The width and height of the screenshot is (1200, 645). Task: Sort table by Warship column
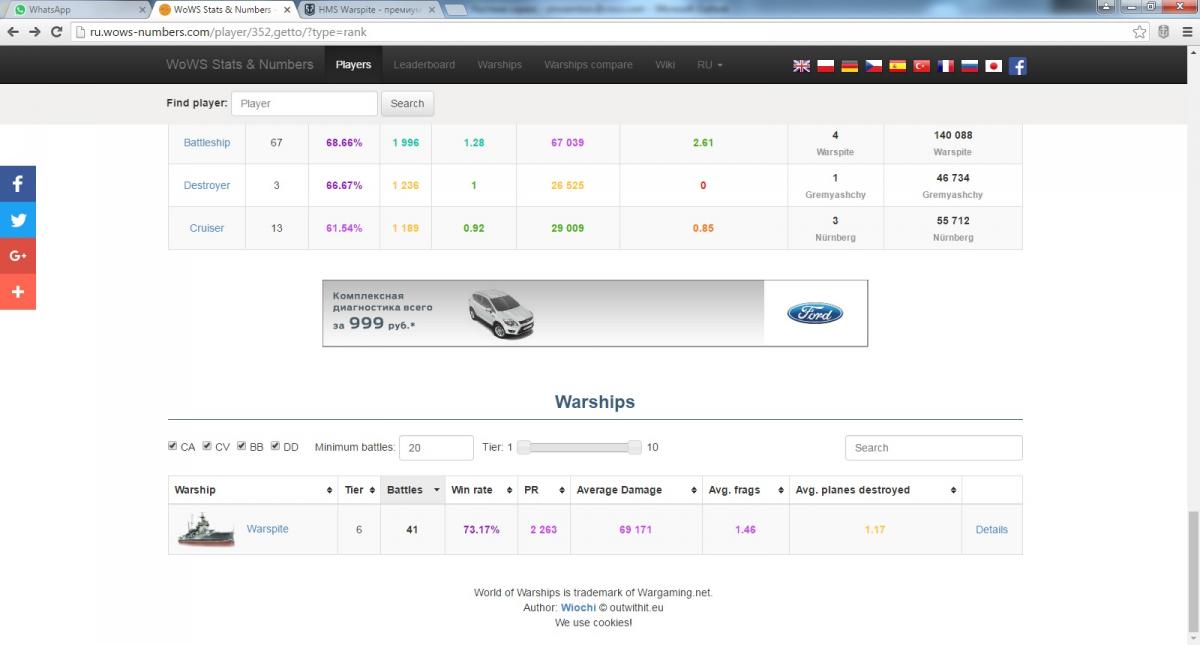point(253,490)
